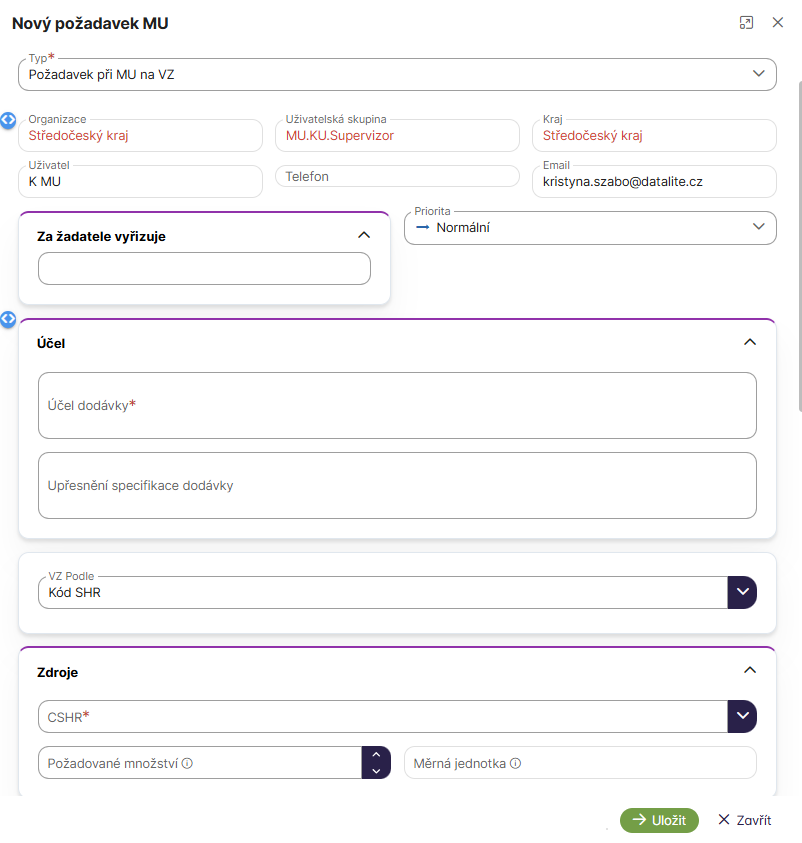Click info icon next to Měrná jednotka

[x=515, y=763]
